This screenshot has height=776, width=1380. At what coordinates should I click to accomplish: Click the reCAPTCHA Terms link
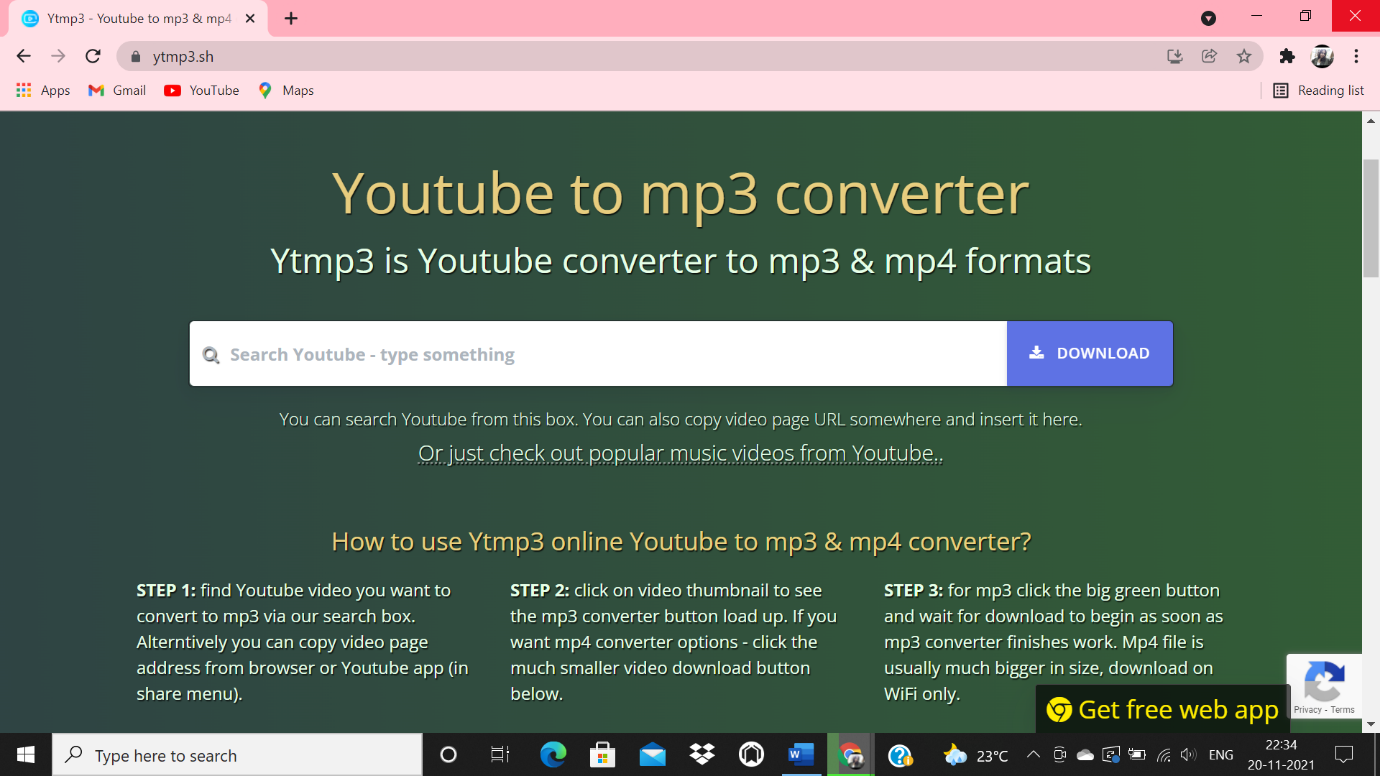1343,710
